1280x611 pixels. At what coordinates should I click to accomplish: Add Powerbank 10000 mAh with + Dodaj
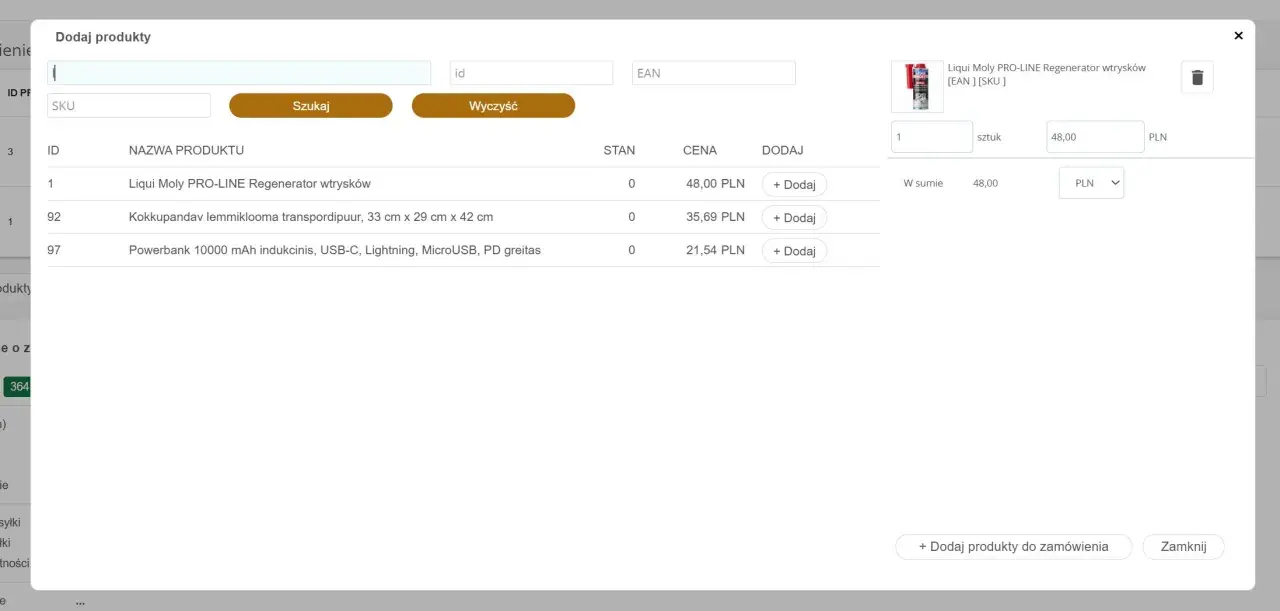coord(794,251)
